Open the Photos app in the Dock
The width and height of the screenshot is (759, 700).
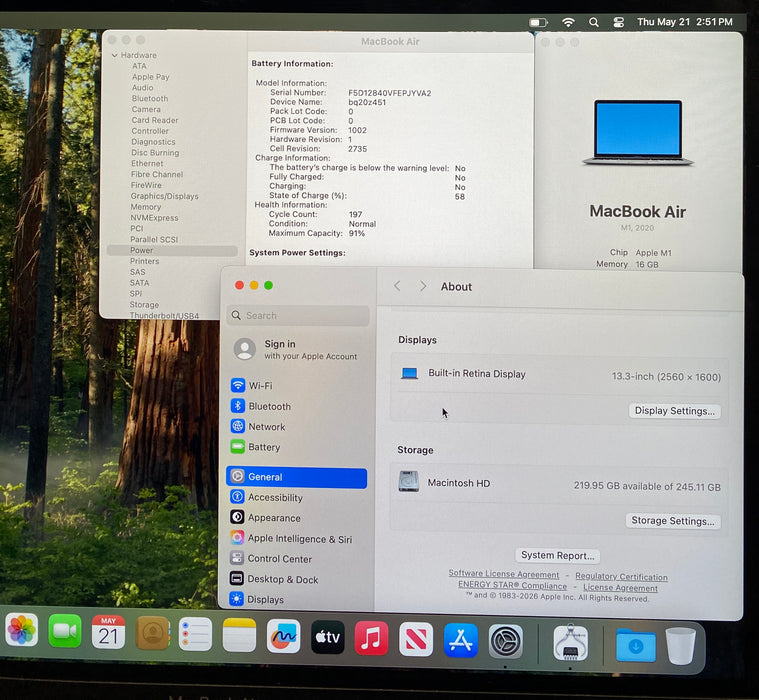22,630
